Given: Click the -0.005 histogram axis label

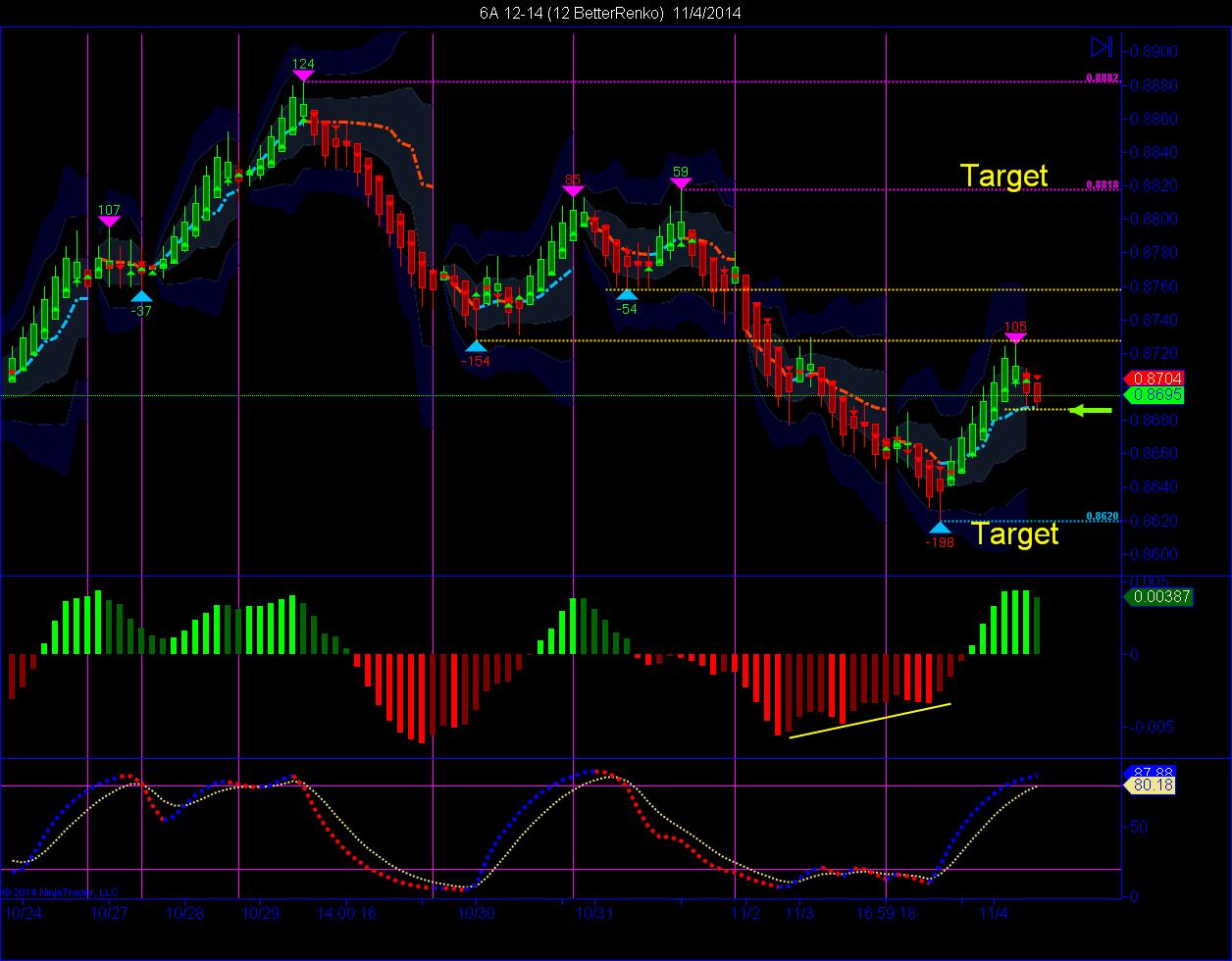Looking at the screenshot, I should click(x=1152, y=727).
